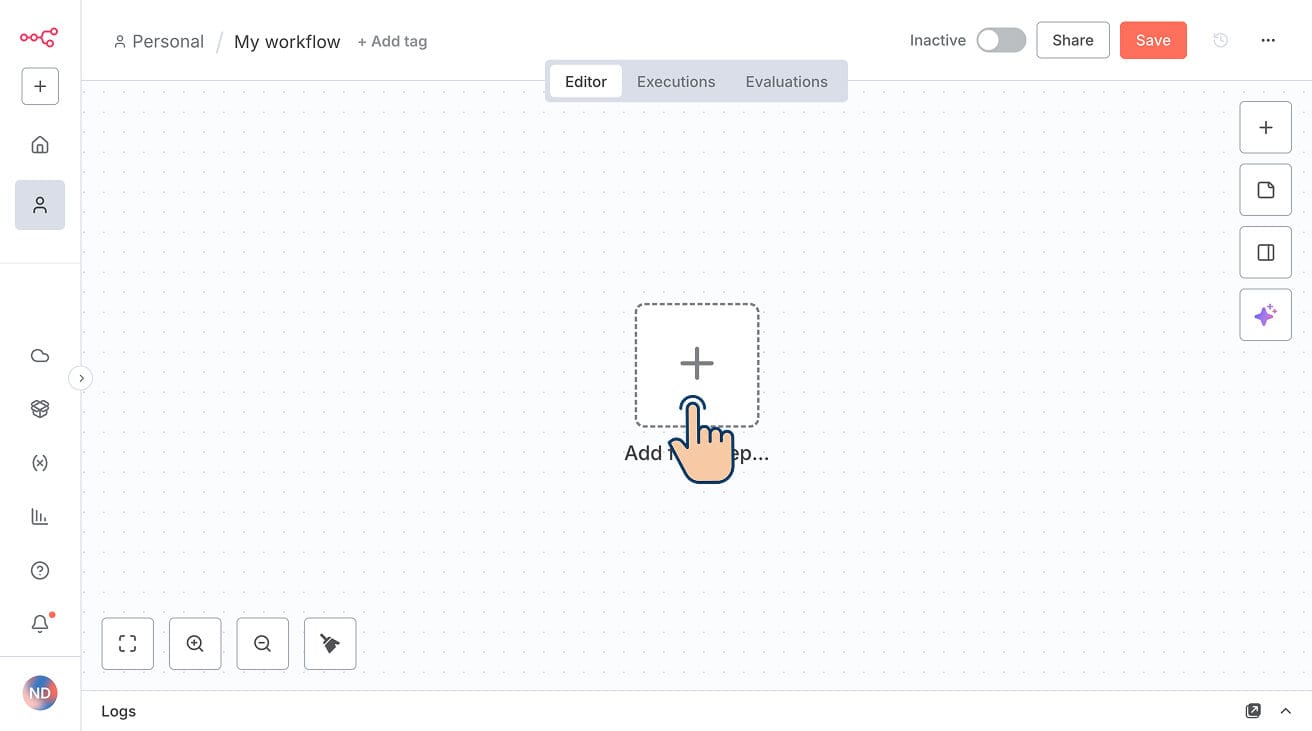This screenshot has width=1312, height=731.
Task: Open the Templates section in the sidebar
Action: pyautogui.click(x=40, y=408)
